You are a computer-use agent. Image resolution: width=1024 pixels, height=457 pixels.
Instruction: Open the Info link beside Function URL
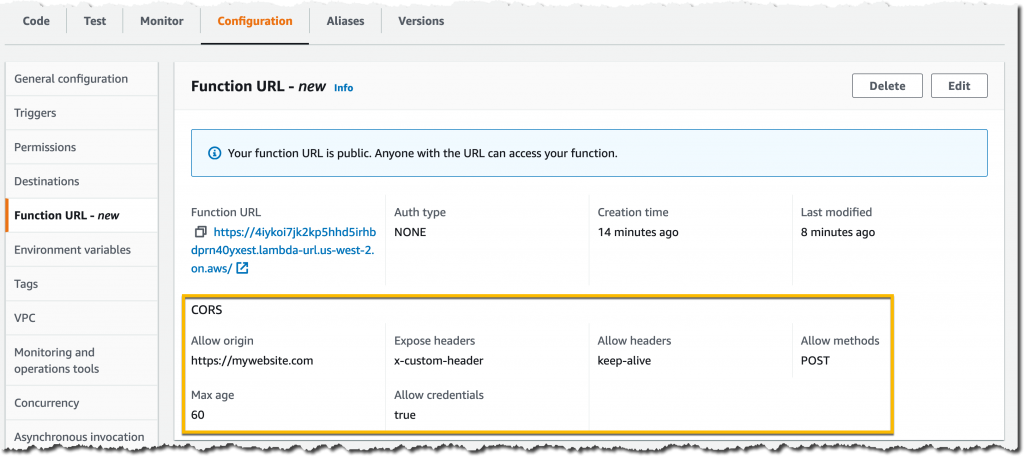click(x=343, y=88)
